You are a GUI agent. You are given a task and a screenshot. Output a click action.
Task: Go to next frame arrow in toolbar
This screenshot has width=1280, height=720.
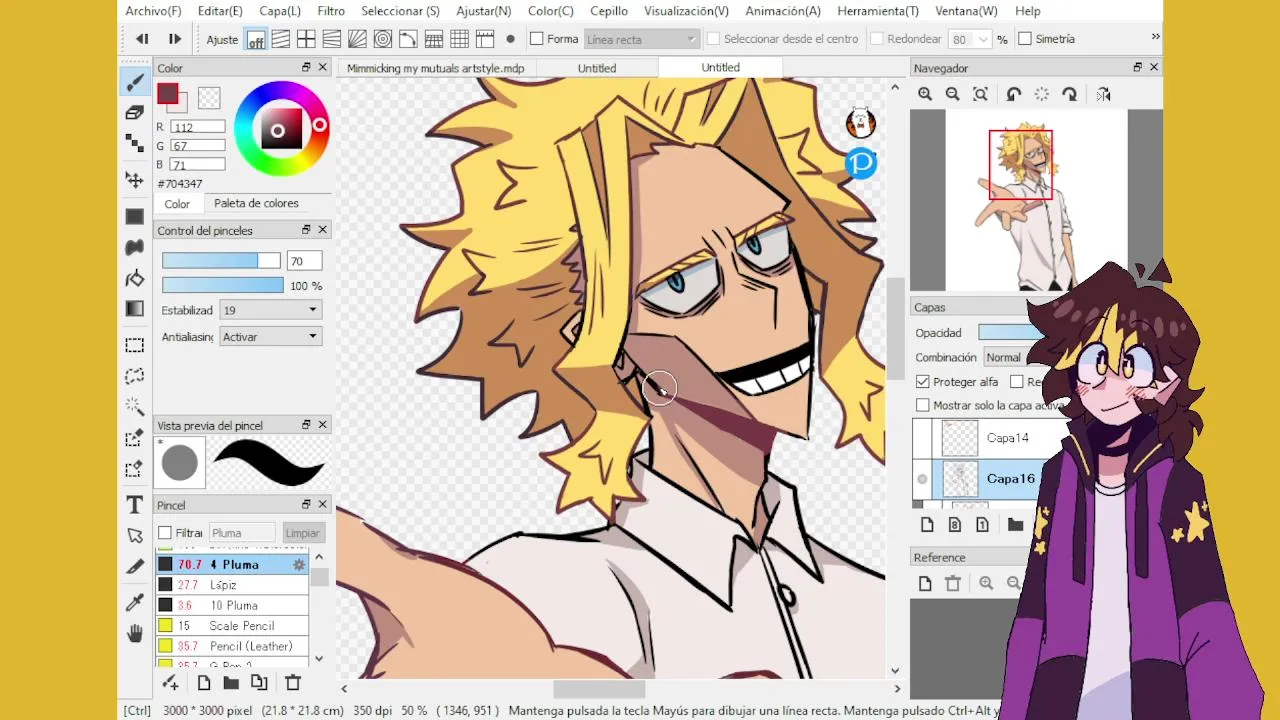[174, 39]
